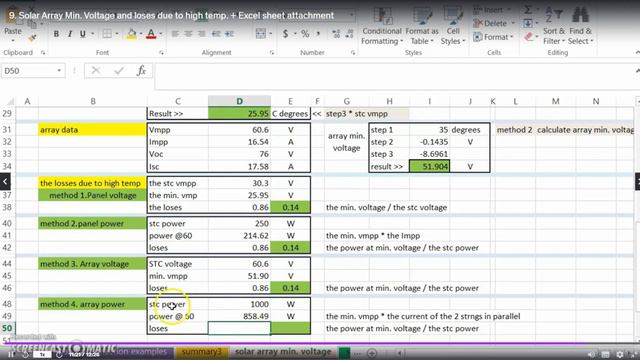Open the Fill Color dropdown arrow
The width and height of the screenshot is (640, 360).
point(141,34)
